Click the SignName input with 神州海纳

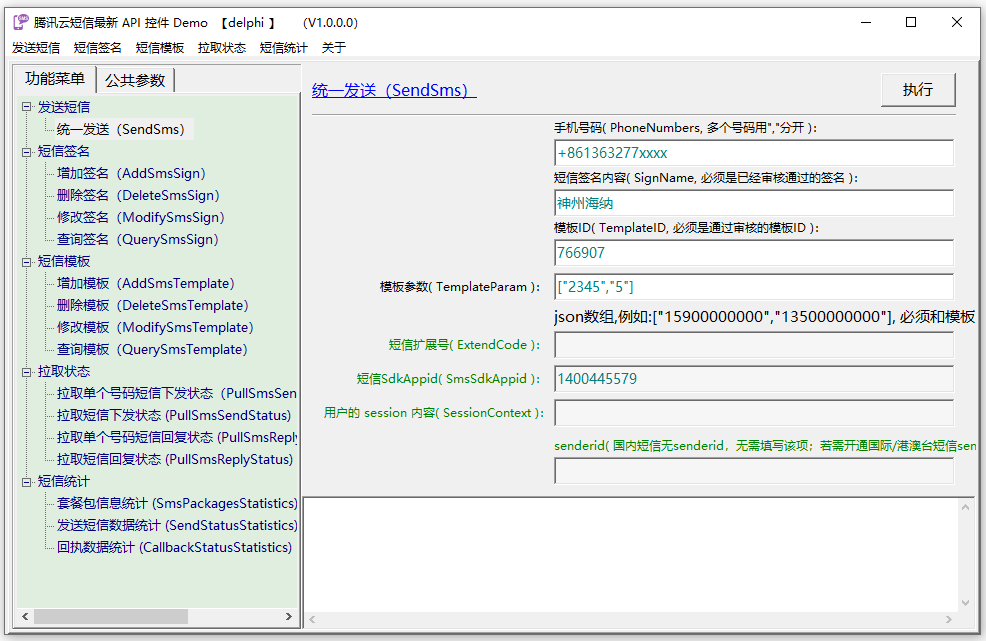pos(754,203)
